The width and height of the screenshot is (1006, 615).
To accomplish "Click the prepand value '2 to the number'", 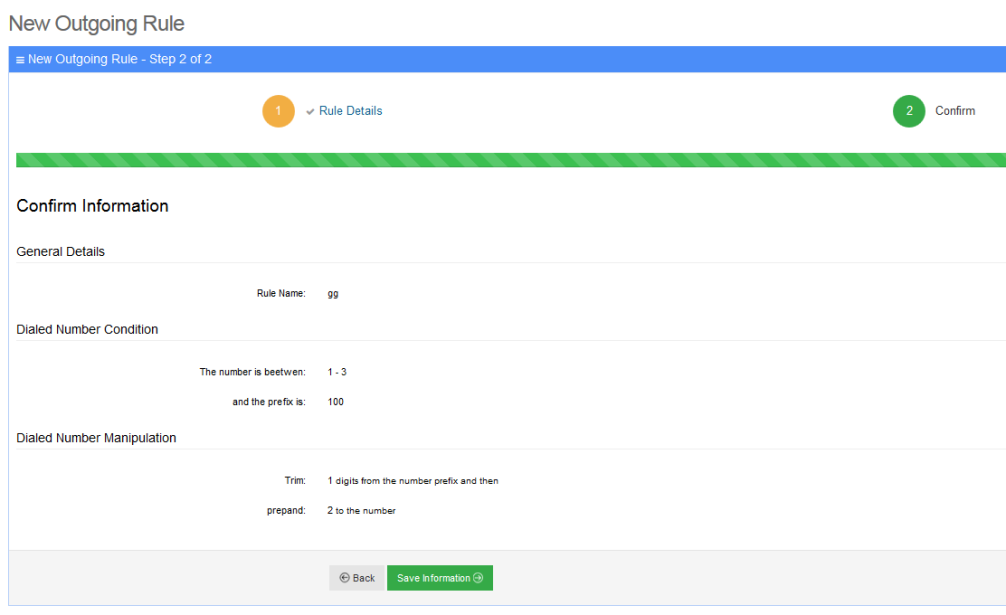I will (x=361, y=511).
